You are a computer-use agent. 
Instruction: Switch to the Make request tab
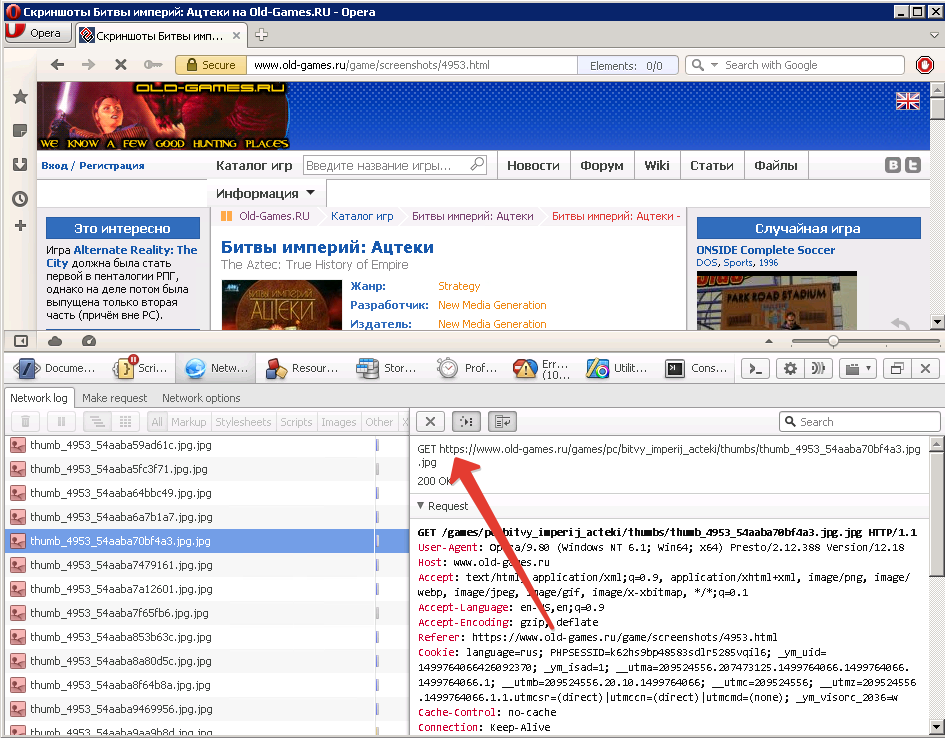click(115, 398)
